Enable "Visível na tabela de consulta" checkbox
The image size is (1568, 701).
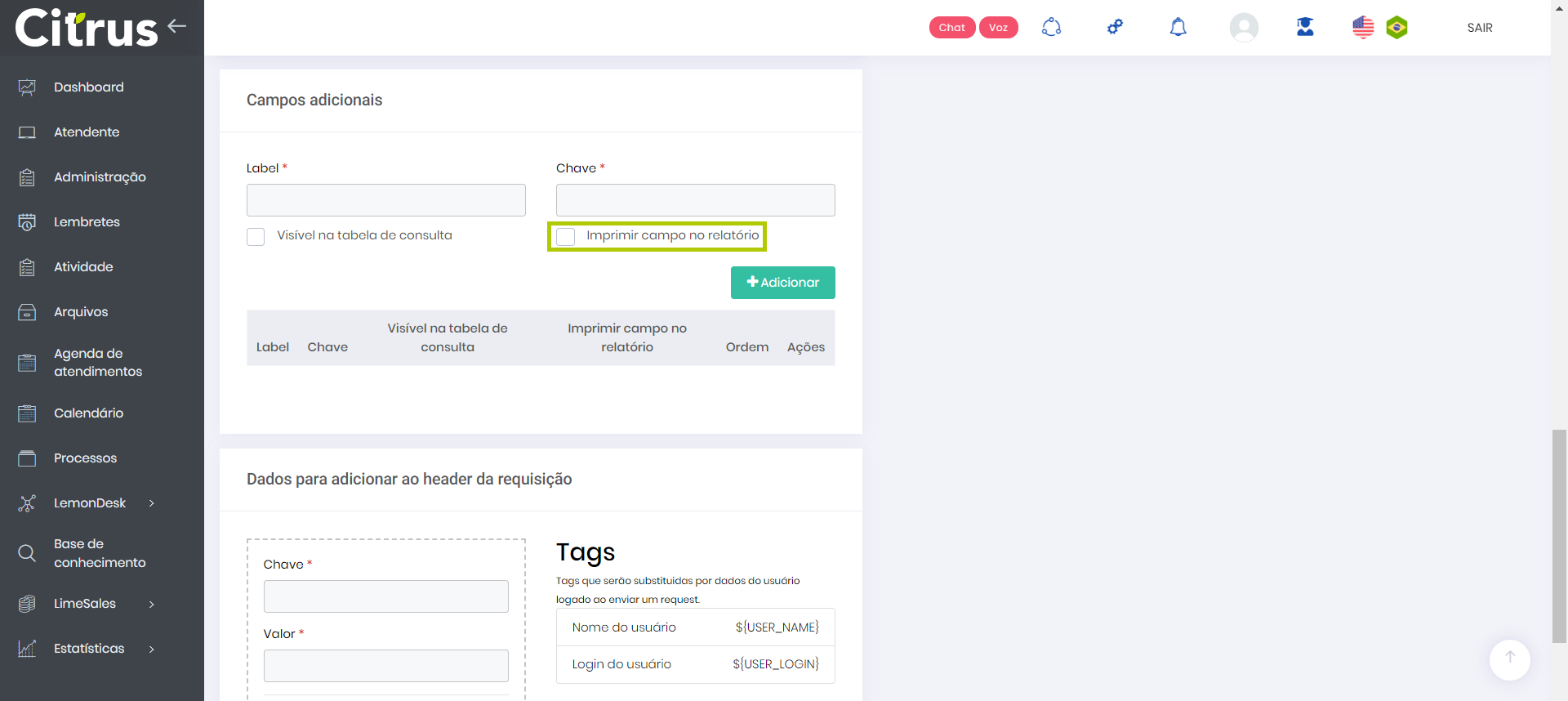point(256,237)
